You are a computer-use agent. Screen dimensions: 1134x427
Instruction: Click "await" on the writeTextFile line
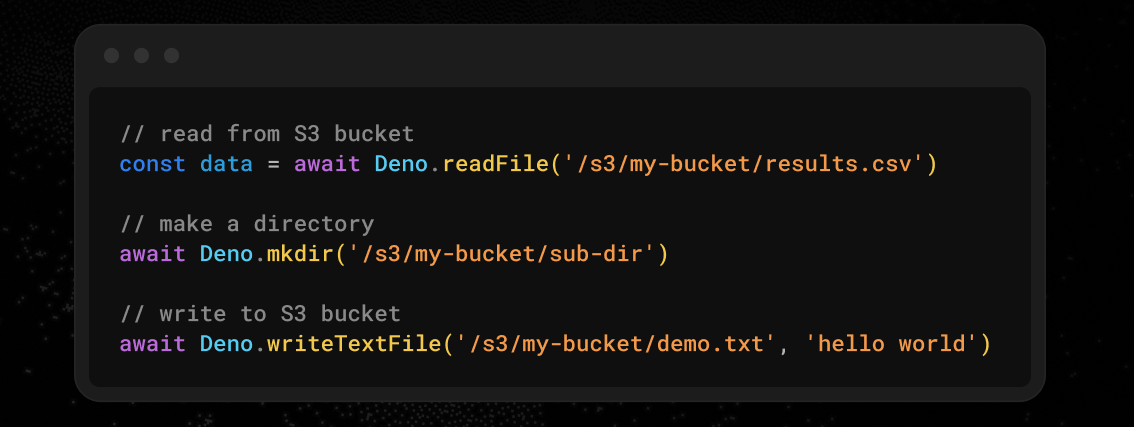[153, 344]
